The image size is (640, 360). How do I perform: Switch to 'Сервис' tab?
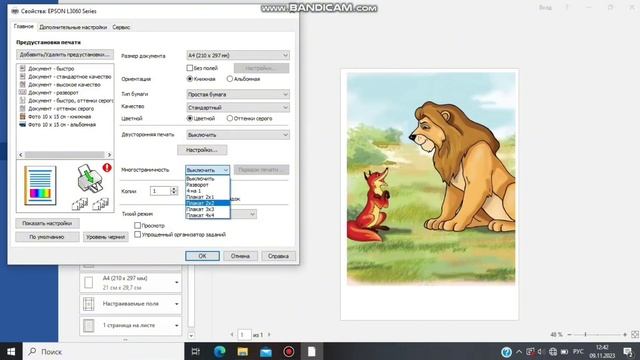[x=121, y=27]
